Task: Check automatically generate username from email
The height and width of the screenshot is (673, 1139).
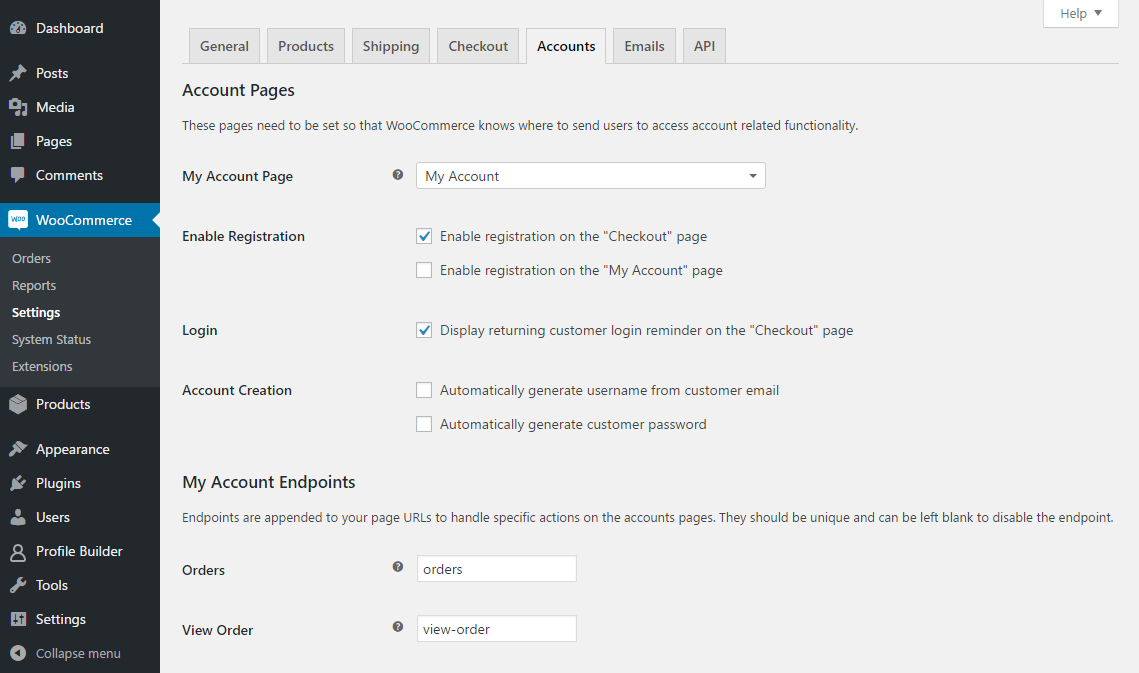Action: coord(424,390)
